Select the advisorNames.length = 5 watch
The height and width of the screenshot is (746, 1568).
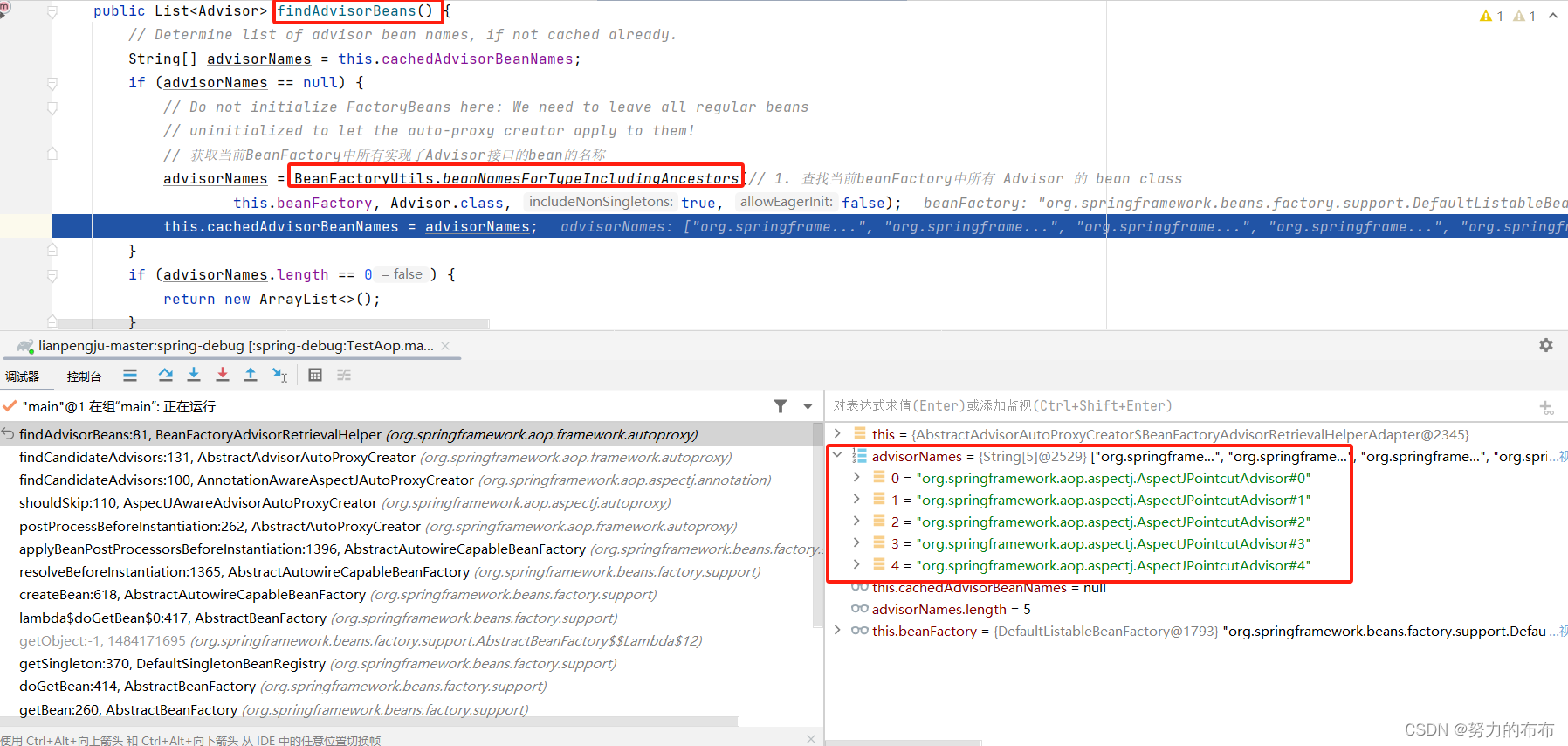click(x=951, y=609)
